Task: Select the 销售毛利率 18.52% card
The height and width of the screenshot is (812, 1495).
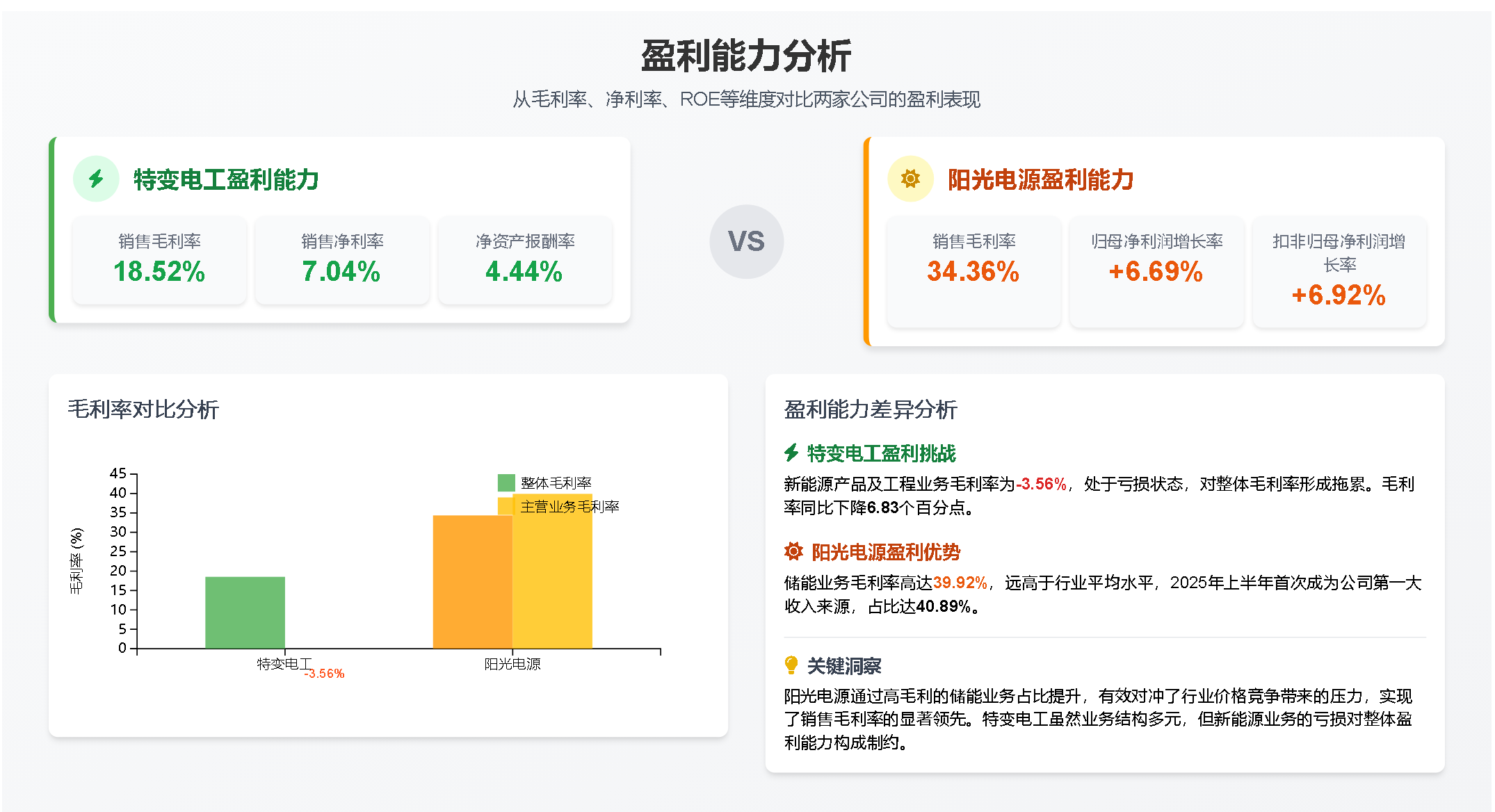Action: tap(159, 260)
